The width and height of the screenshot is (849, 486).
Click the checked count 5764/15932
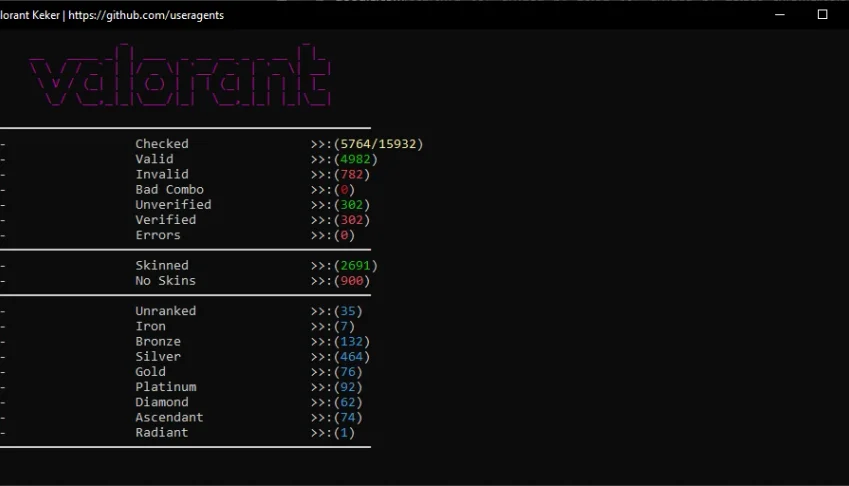[x=378, y=144]
